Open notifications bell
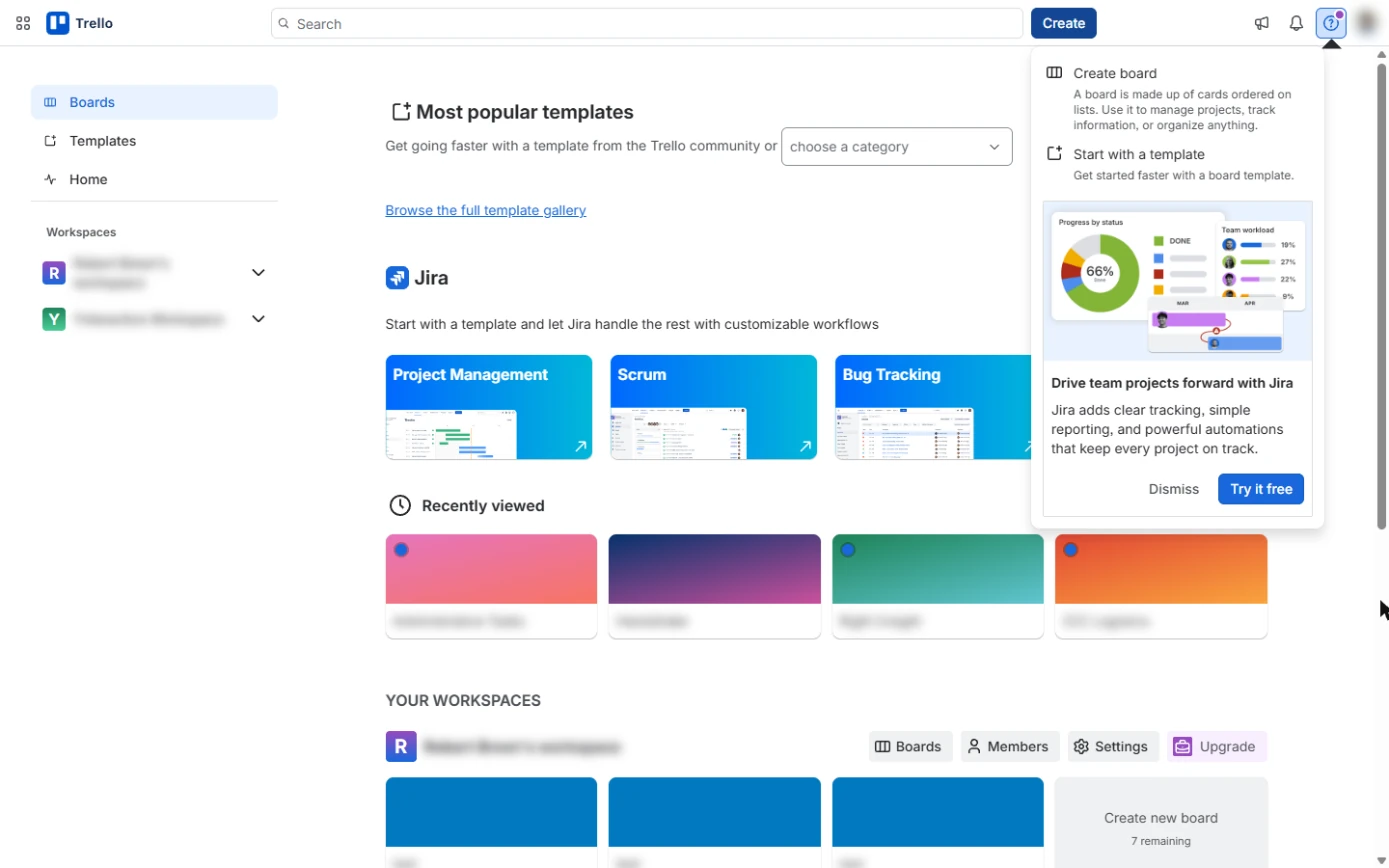 [1296, 23]
